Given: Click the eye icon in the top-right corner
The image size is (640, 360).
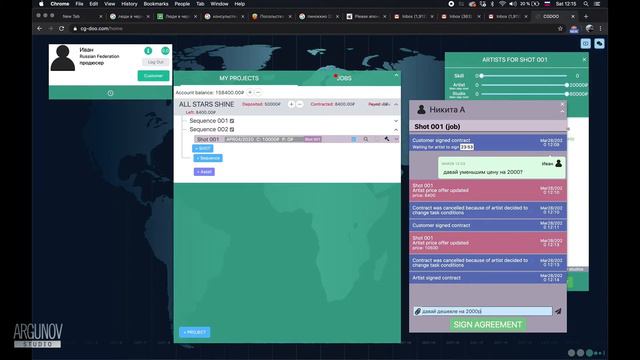Looking at the screenshot, I should (586, 44).
